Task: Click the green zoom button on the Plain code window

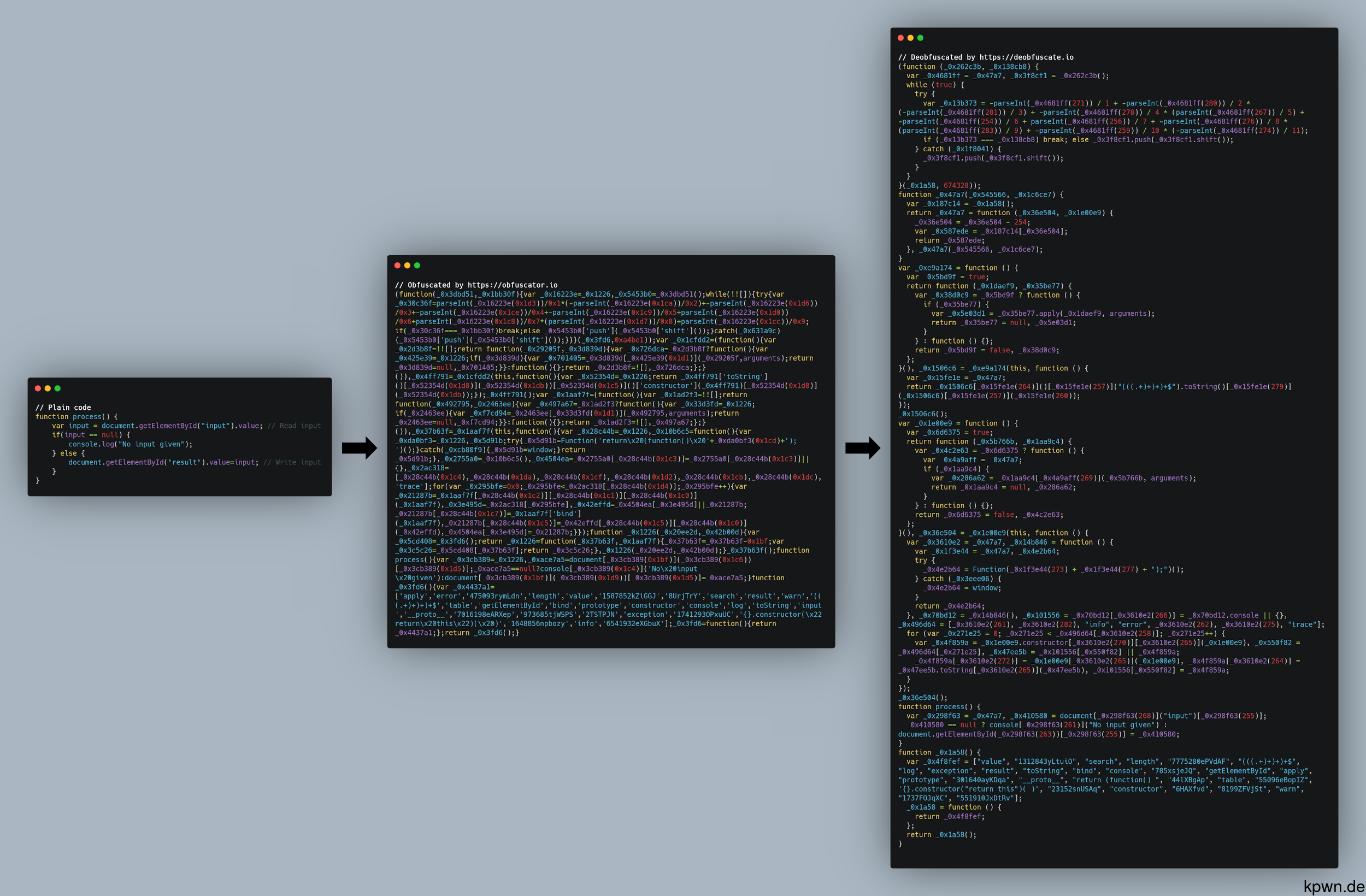Action: [x=57, y=388]
